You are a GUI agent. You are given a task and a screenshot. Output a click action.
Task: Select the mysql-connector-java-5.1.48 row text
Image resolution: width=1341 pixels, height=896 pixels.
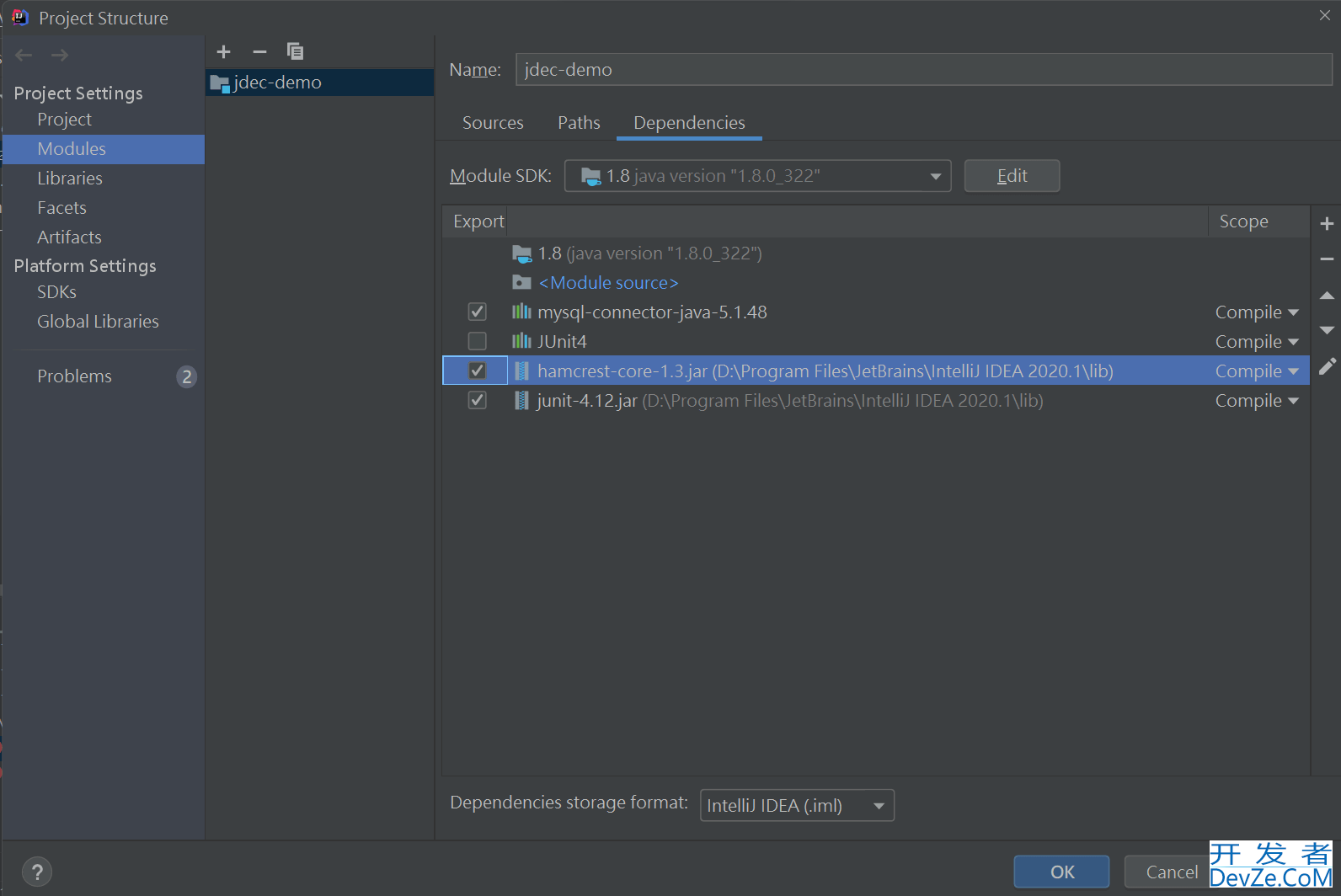click(652, 312)
